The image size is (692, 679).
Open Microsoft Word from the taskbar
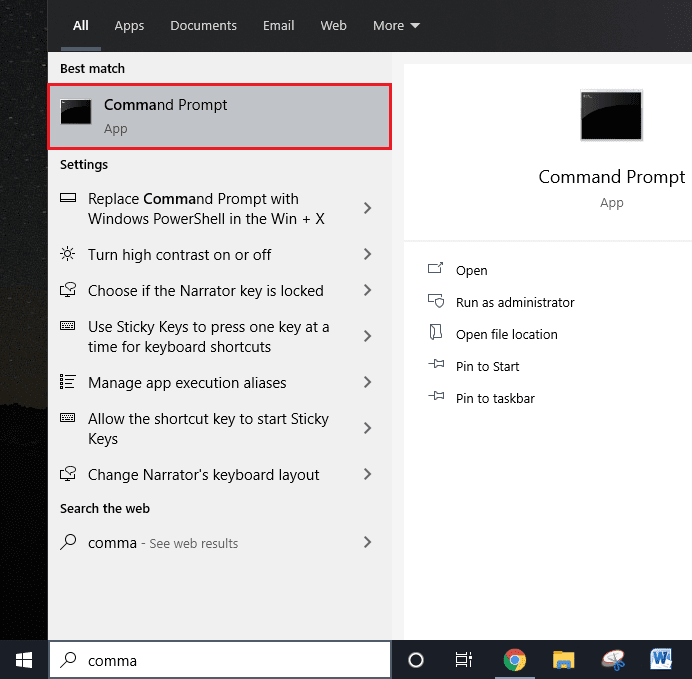click(661, 660)
